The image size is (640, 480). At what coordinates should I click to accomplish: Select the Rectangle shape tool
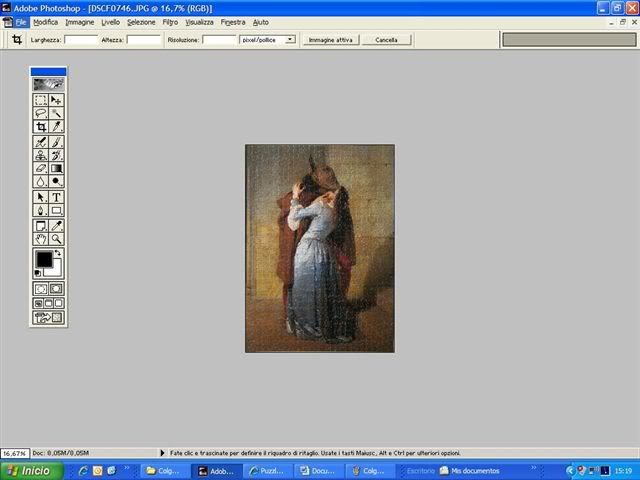[x=56, y=210]
